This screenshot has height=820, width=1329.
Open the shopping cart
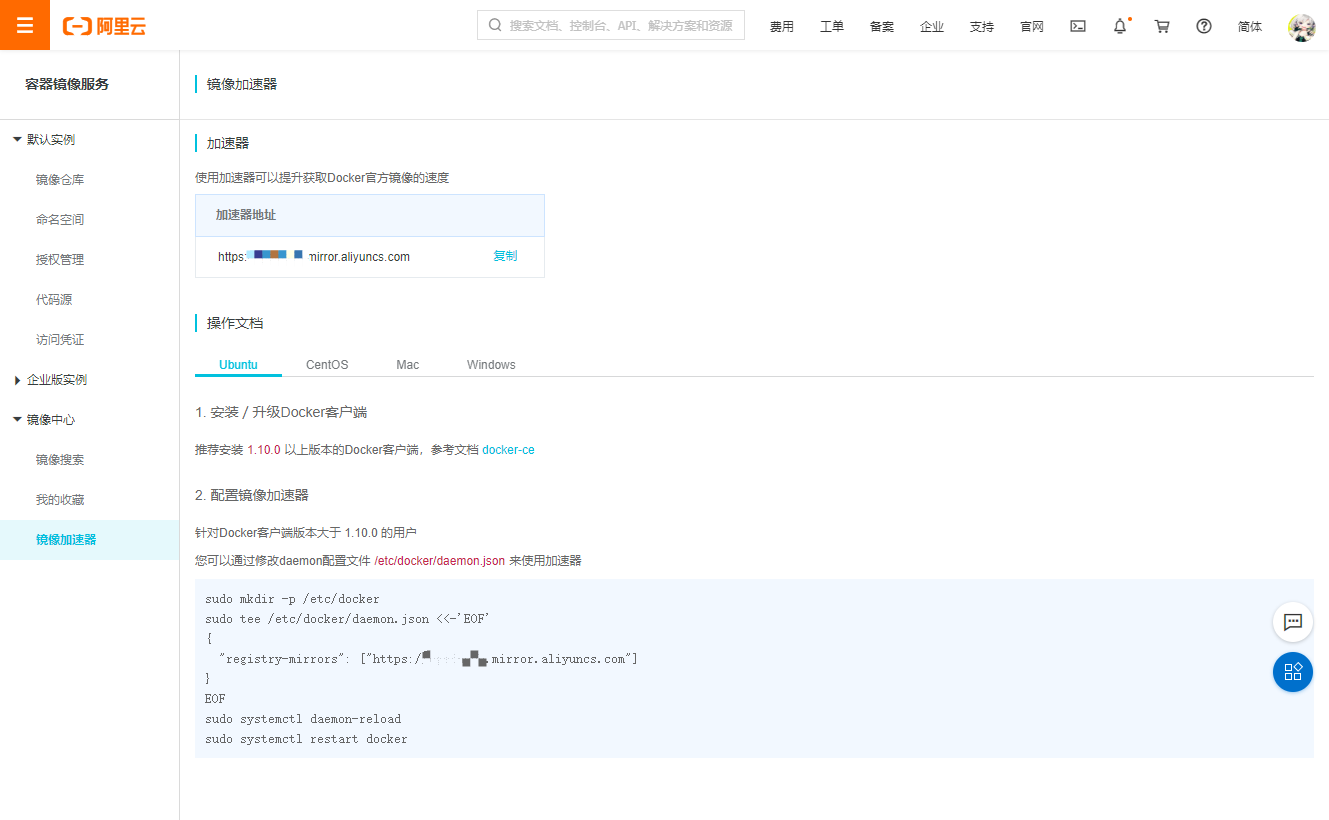(x=1162, y=26)
